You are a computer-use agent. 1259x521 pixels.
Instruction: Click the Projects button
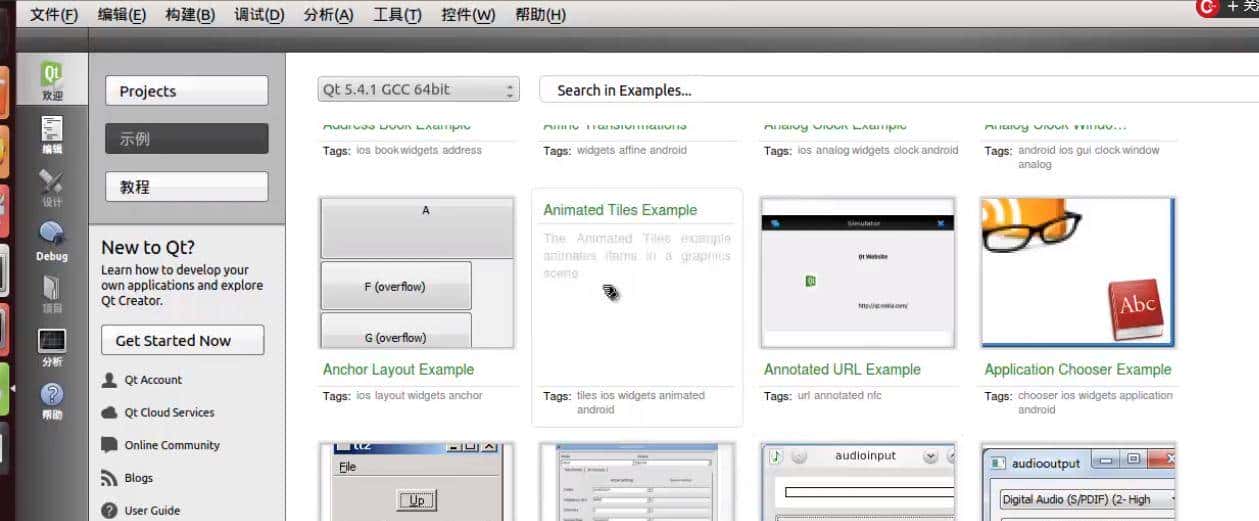tap(187, 91)
